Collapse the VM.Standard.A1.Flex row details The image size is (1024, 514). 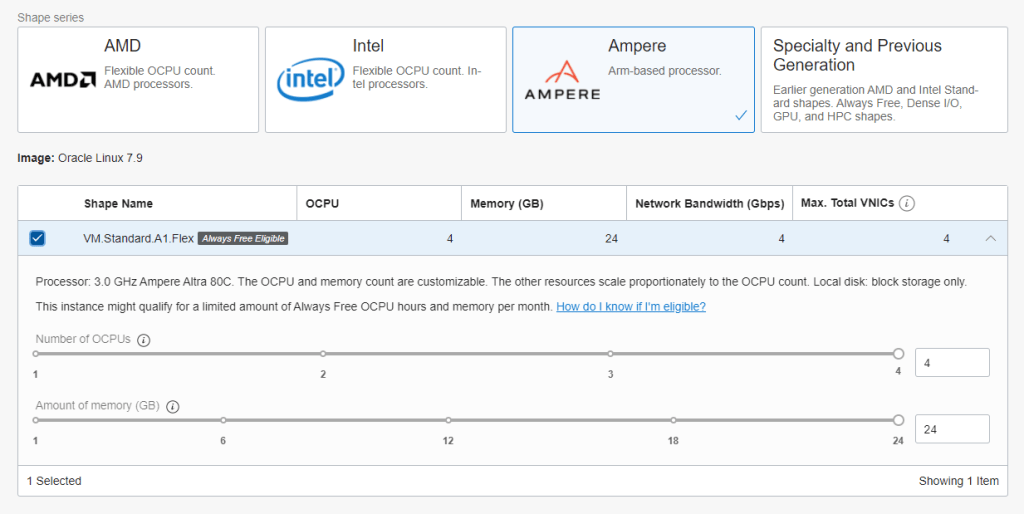(x=990, y=239)
